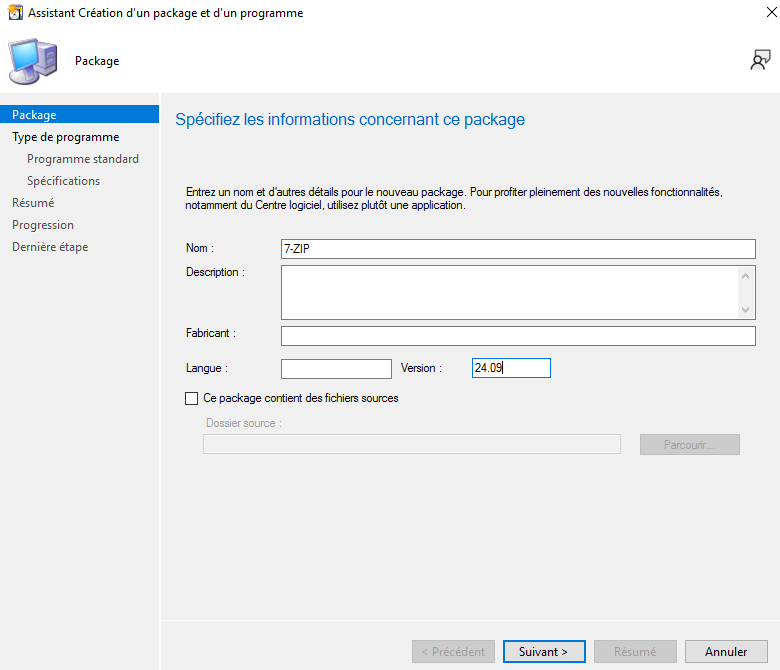Select 'Spécifications' in the sidebar

click(63, 181)
